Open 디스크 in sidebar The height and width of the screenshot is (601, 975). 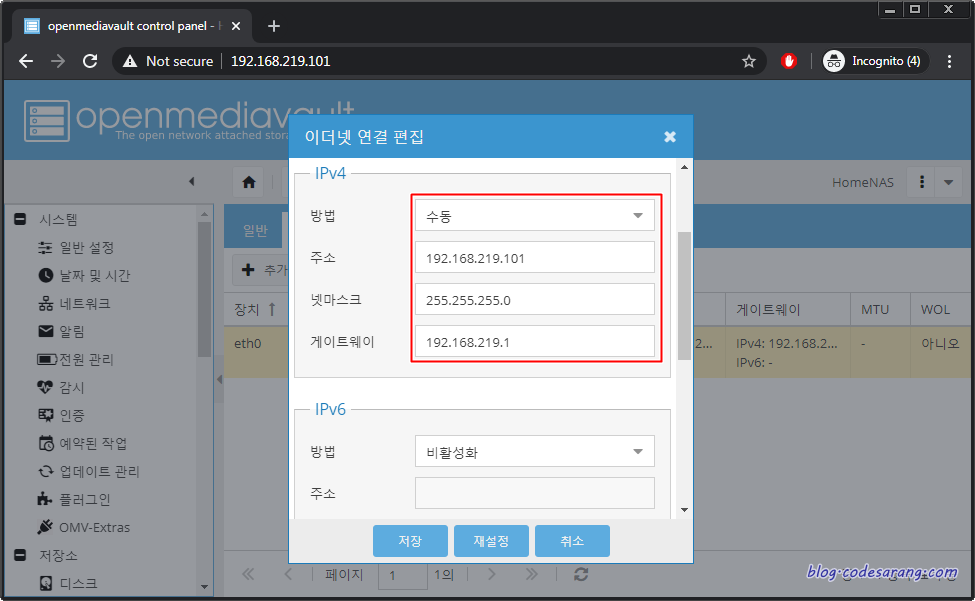(x=78, y=584)
